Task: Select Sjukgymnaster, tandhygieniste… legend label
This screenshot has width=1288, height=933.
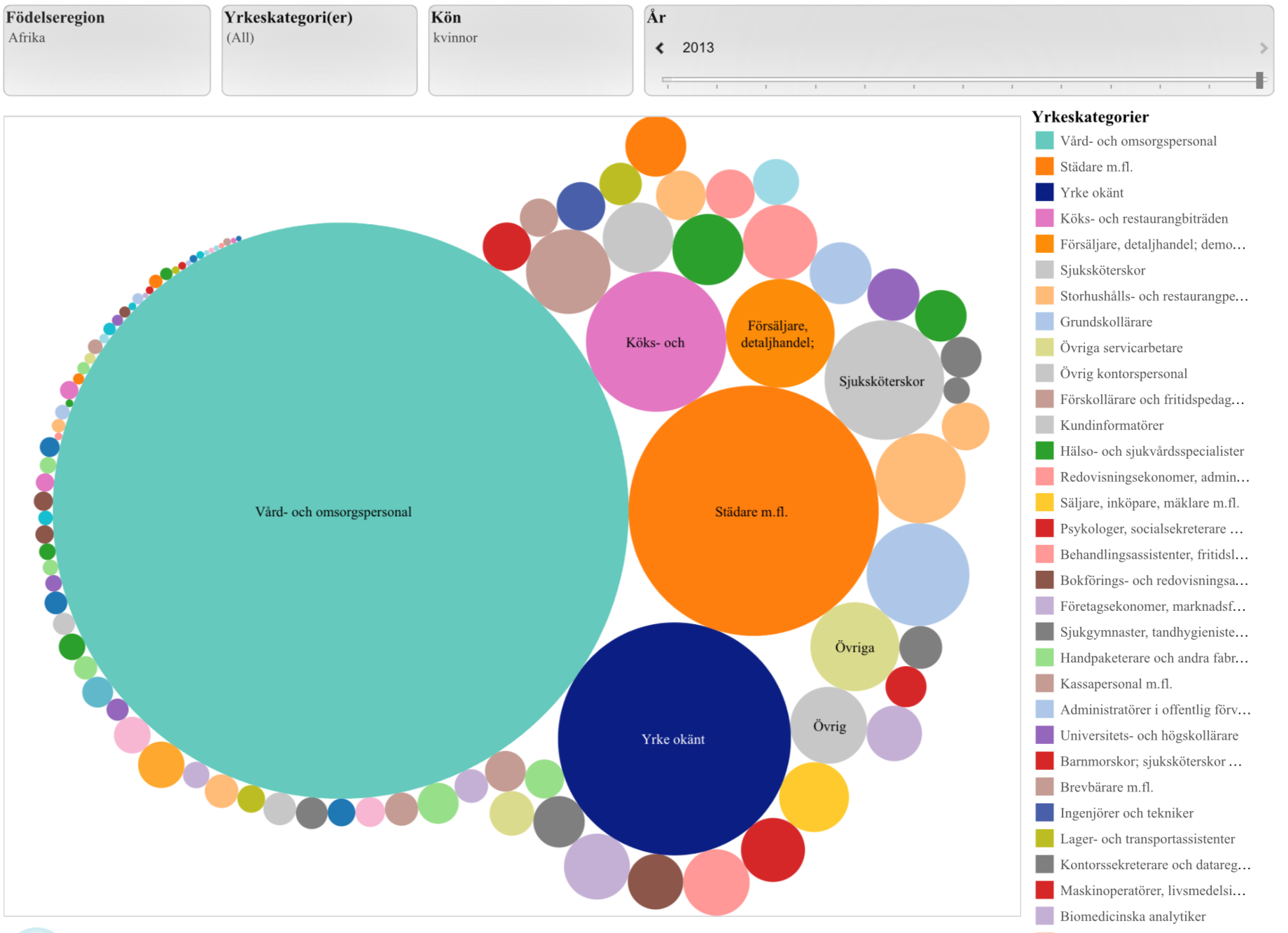Action: 1154,632
